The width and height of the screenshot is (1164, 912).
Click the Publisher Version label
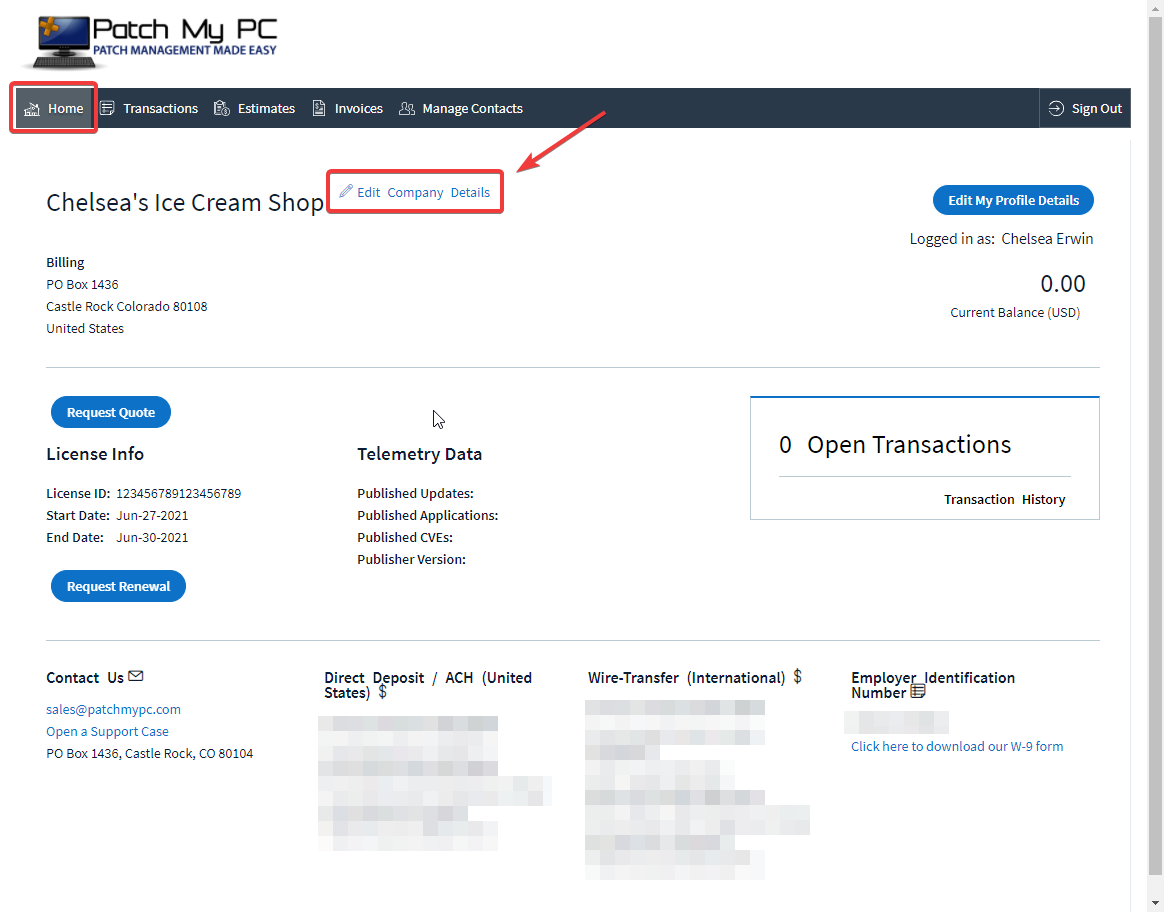pyautogui.click(x=411, y=560)
